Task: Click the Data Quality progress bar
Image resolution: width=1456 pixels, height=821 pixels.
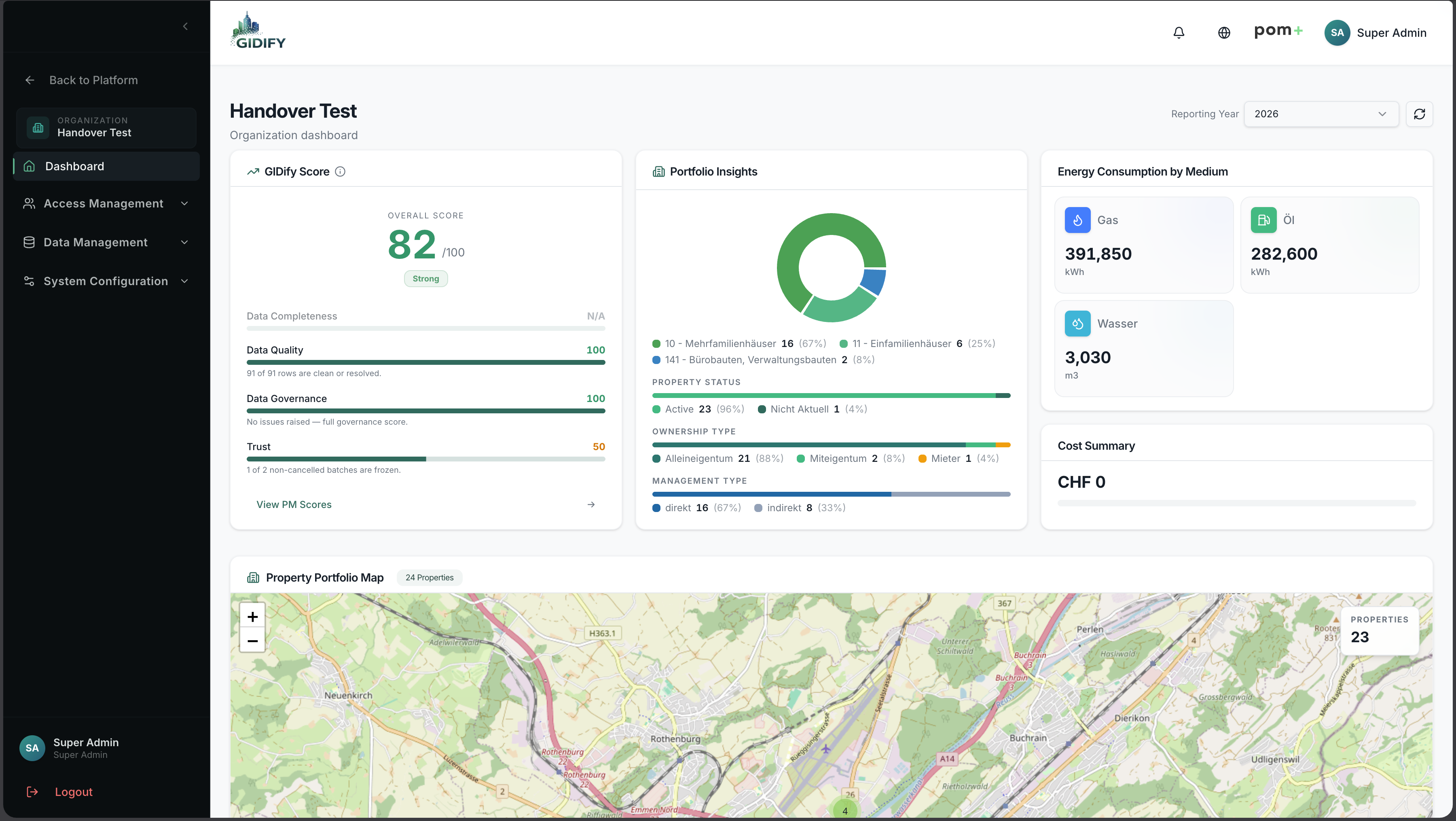Action: pyautogui.click(x=425, y=363)
